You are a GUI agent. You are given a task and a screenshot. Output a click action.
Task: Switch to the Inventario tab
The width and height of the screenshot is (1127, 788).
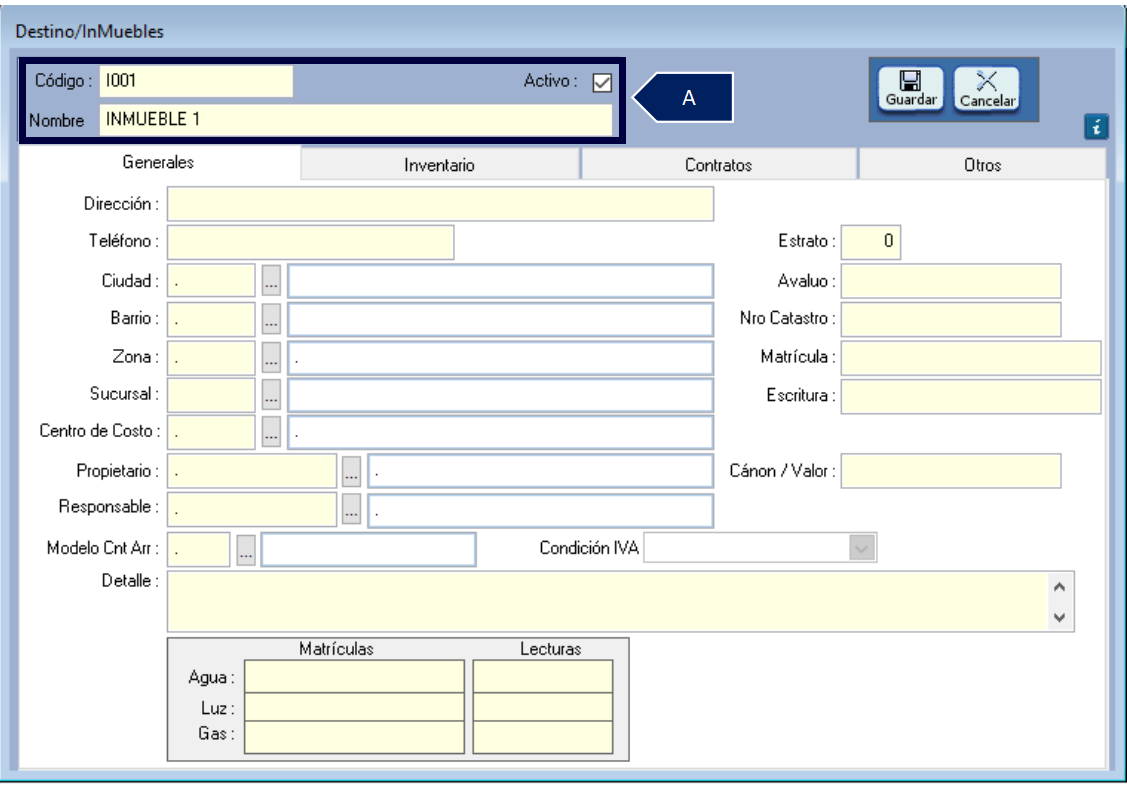[x=439, y=165]
